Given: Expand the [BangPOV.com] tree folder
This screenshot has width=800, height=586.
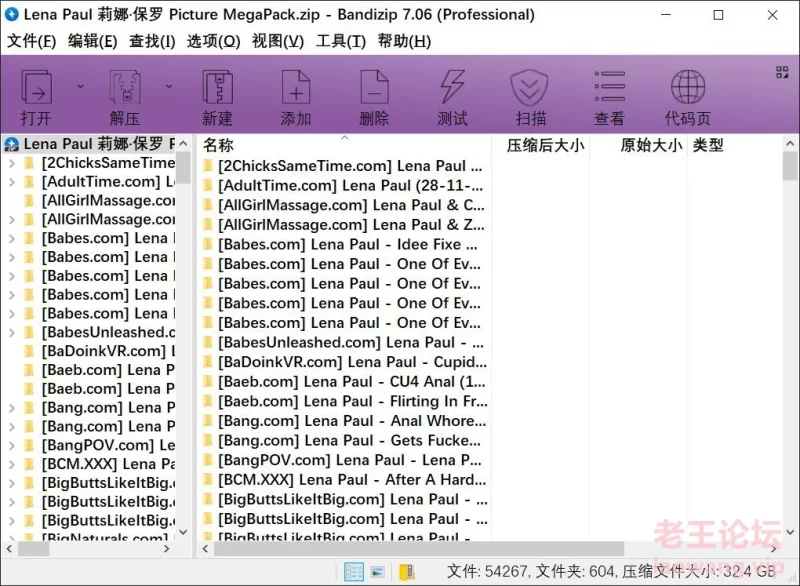Looking at the screenshot, I should click(12, 445).
